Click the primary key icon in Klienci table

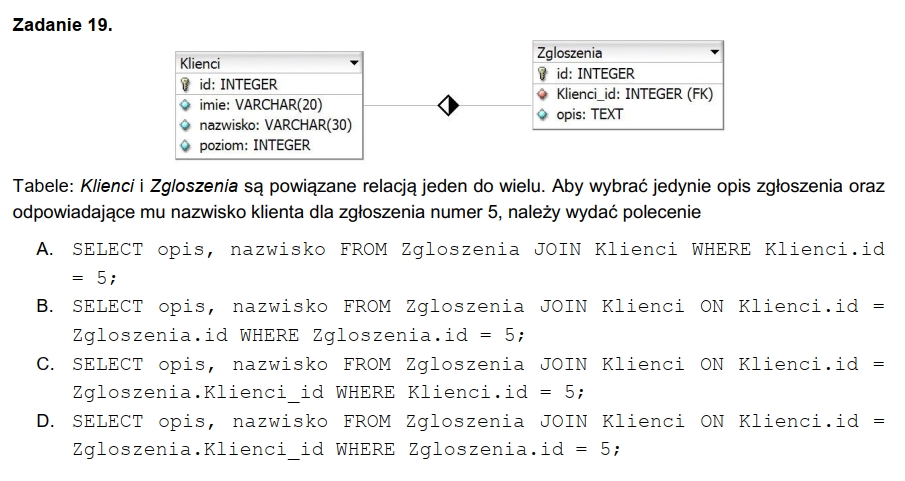tap(185, 84)
